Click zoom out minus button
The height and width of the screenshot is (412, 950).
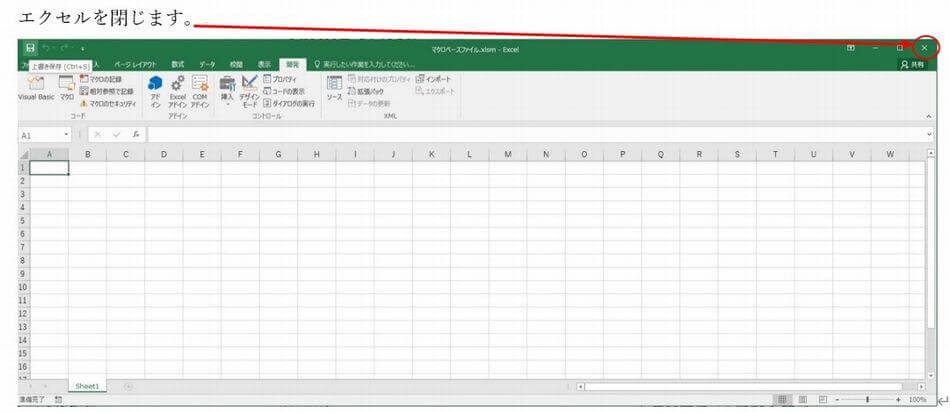point(837,400)
